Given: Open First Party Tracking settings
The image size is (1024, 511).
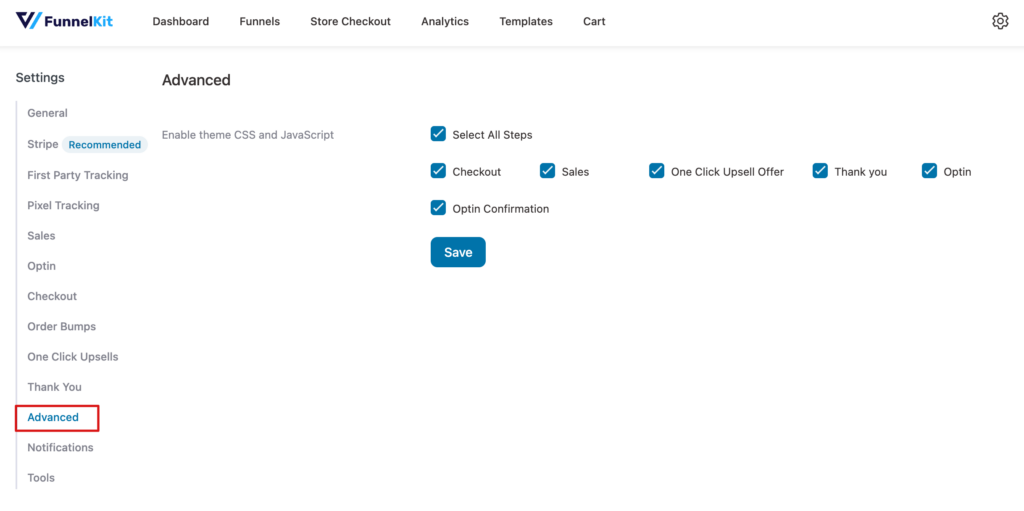Looking at the screenshot, I should click(x=78, y=175).
